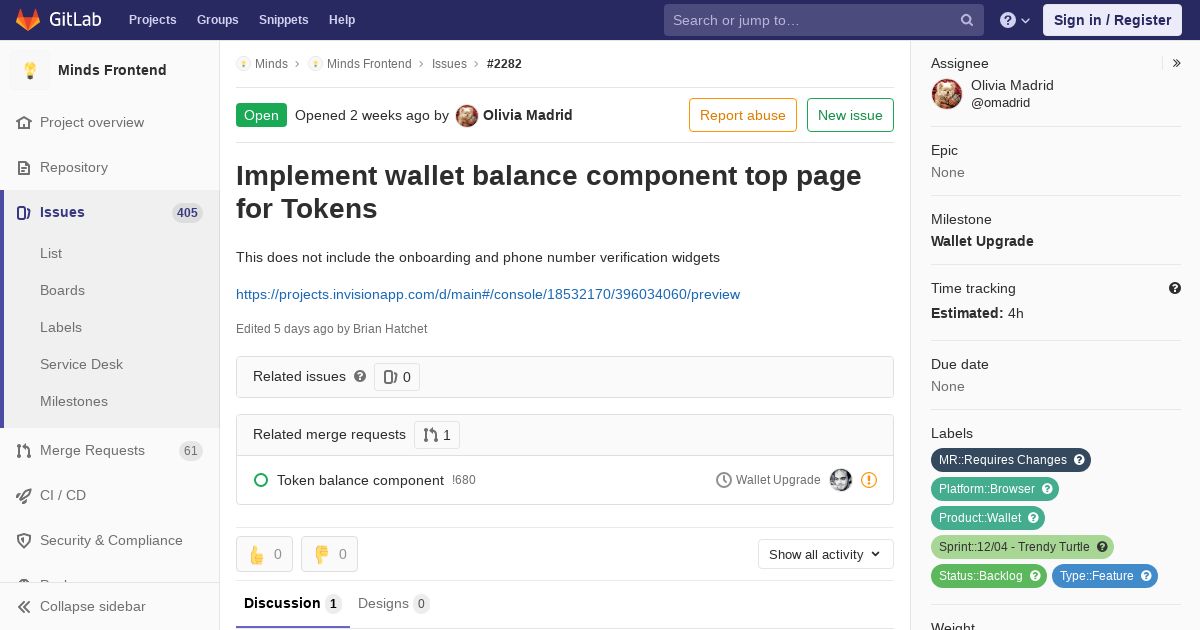Click the thumbs down reaction
The width and height of the screenshot is (1200, 630).
[329, 554]
